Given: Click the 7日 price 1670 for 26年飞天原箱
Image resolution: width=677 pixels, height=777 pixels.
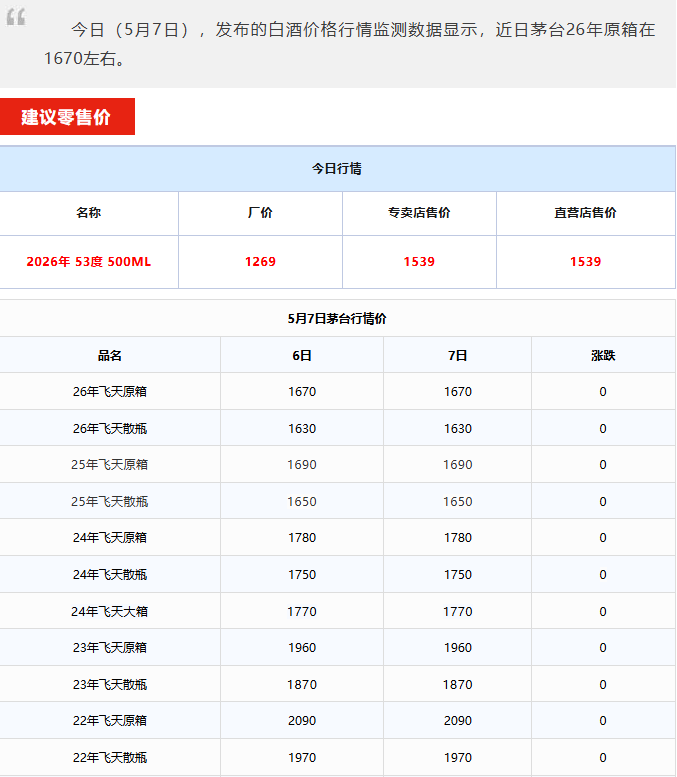Looking at the screenshot, I should pos(457,391).
